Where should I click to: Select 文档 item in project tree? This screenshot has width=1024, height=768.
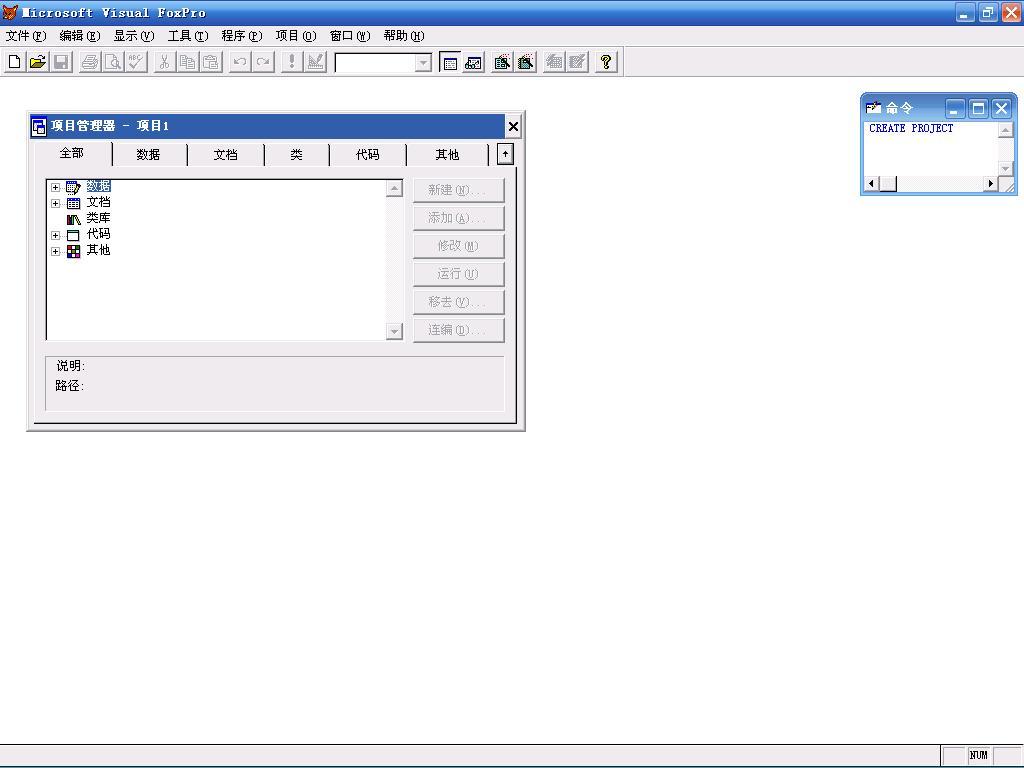(99, 202)
